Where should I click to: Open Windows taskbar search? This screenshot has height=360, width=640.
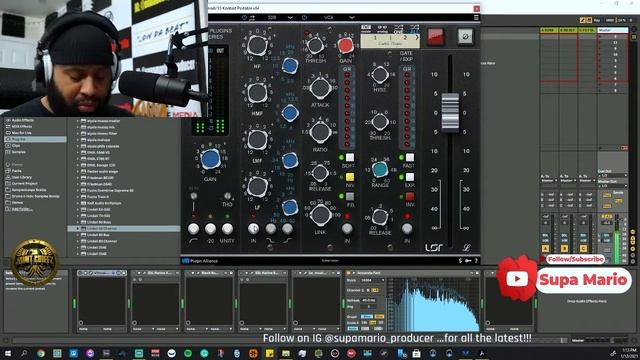click(24, 353)
